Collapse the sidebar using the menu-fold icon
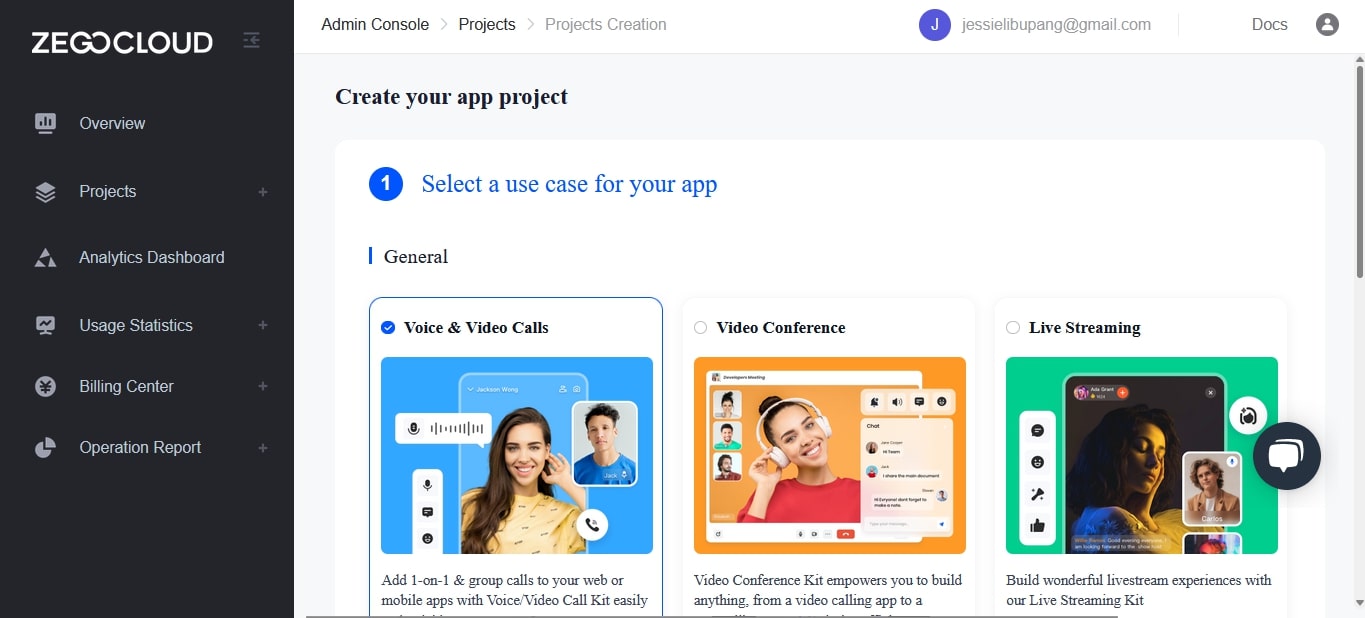Screen dimensions: 1365x618 point(252,40)
